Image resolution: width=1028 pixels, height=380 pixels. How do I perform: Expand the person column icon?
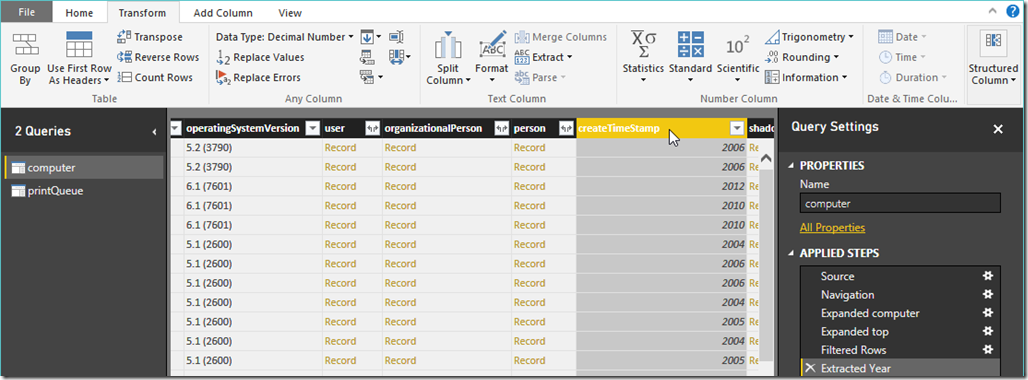point(566,128)
